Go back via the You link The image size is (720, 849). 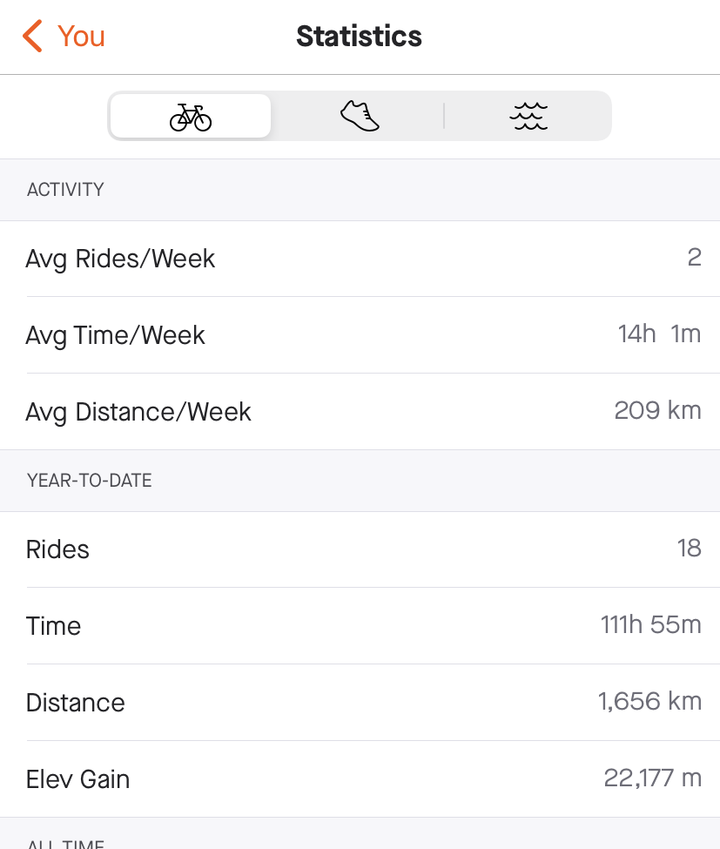(x=81, y=36)
